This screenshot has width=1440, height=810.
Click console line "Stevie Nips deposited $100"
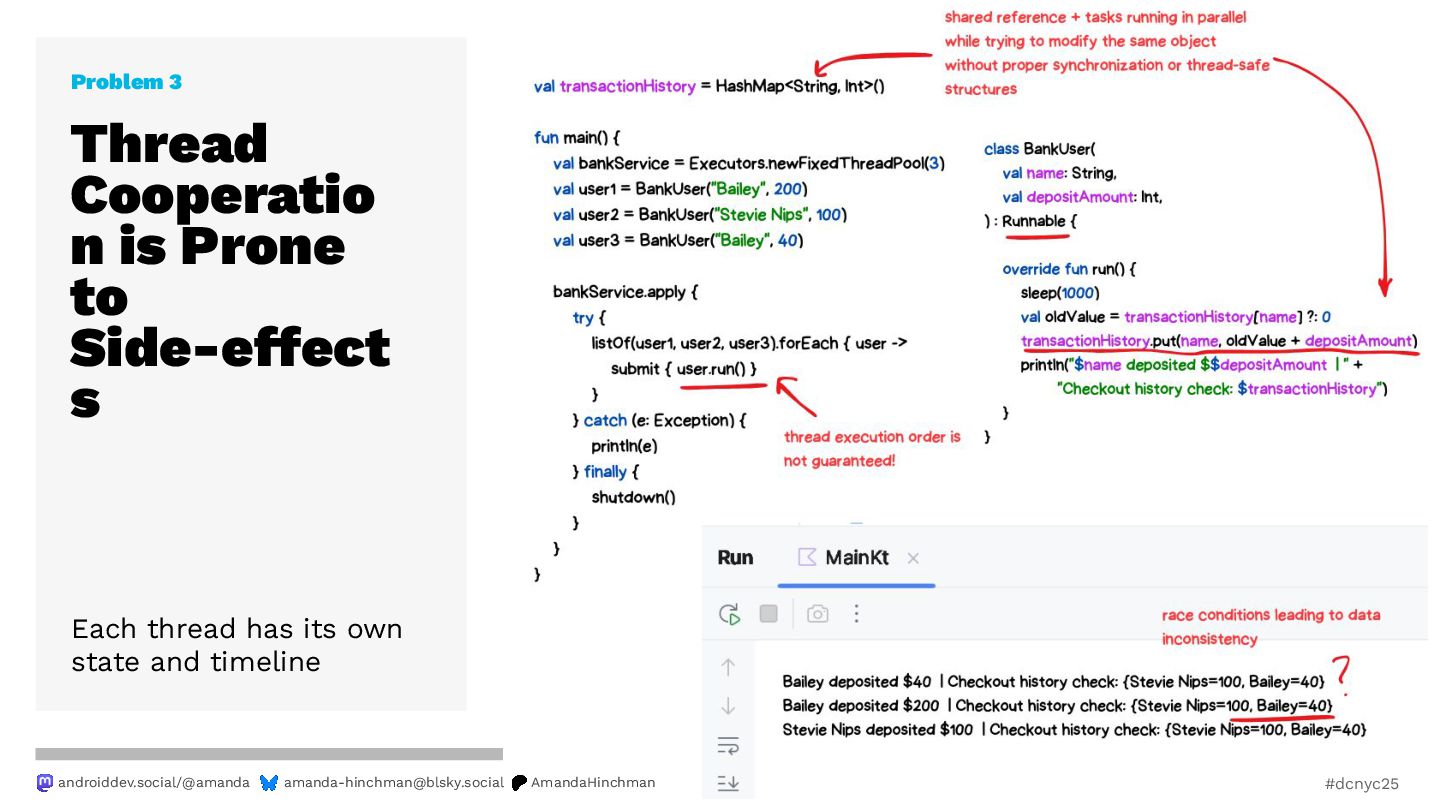[1074, 730]
